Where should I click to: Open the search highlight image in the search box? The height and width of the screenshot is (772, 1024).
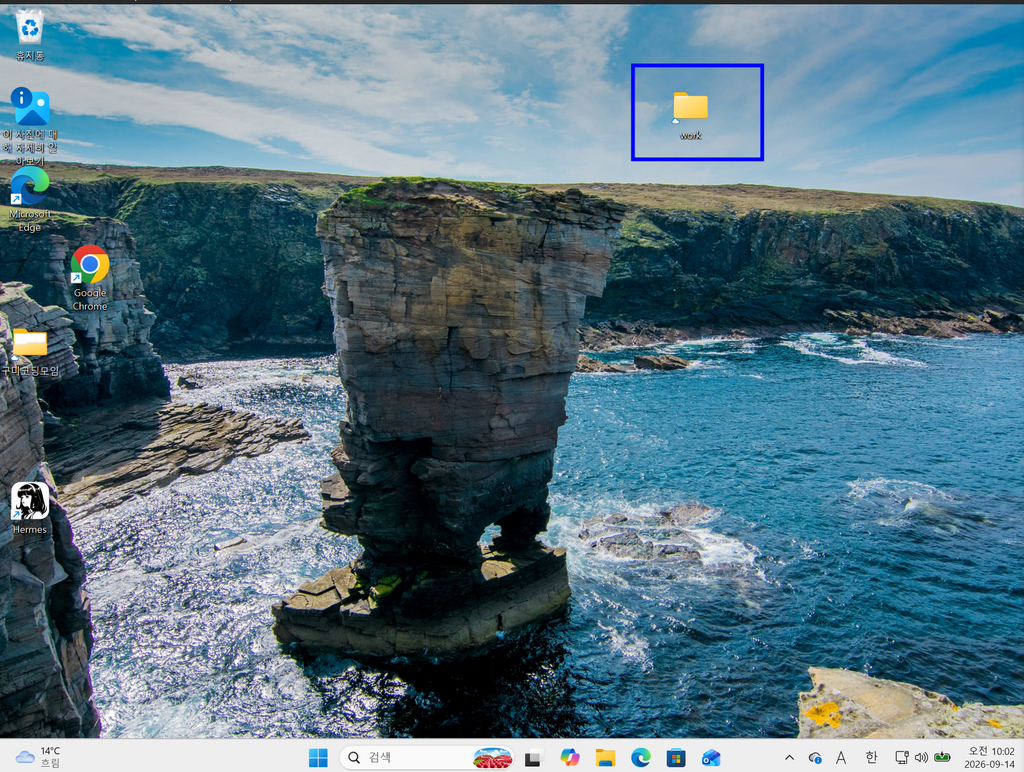click(492, 758)
